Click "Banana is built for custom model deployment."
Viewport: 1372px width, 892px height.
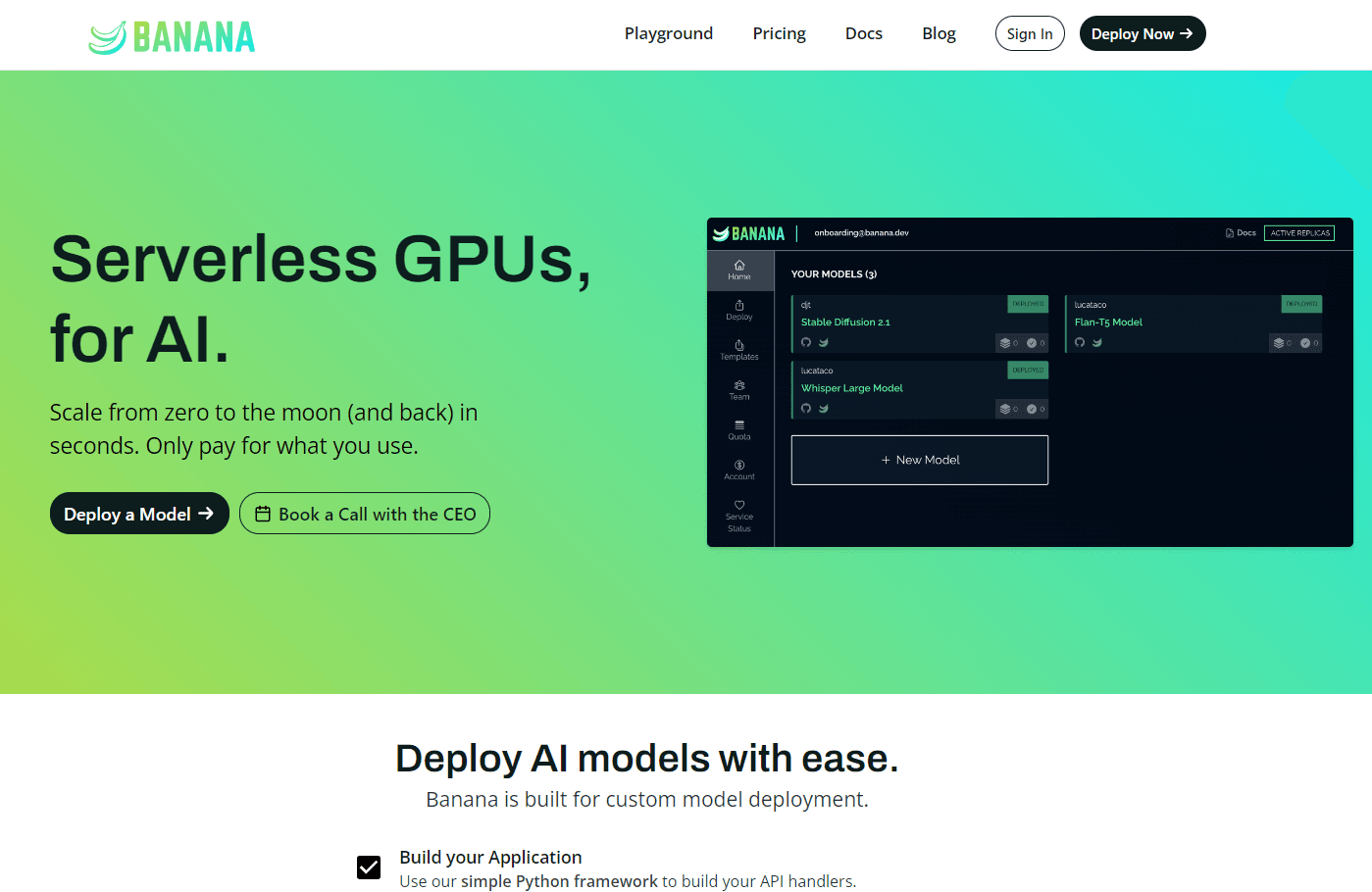tap(647, 800)
